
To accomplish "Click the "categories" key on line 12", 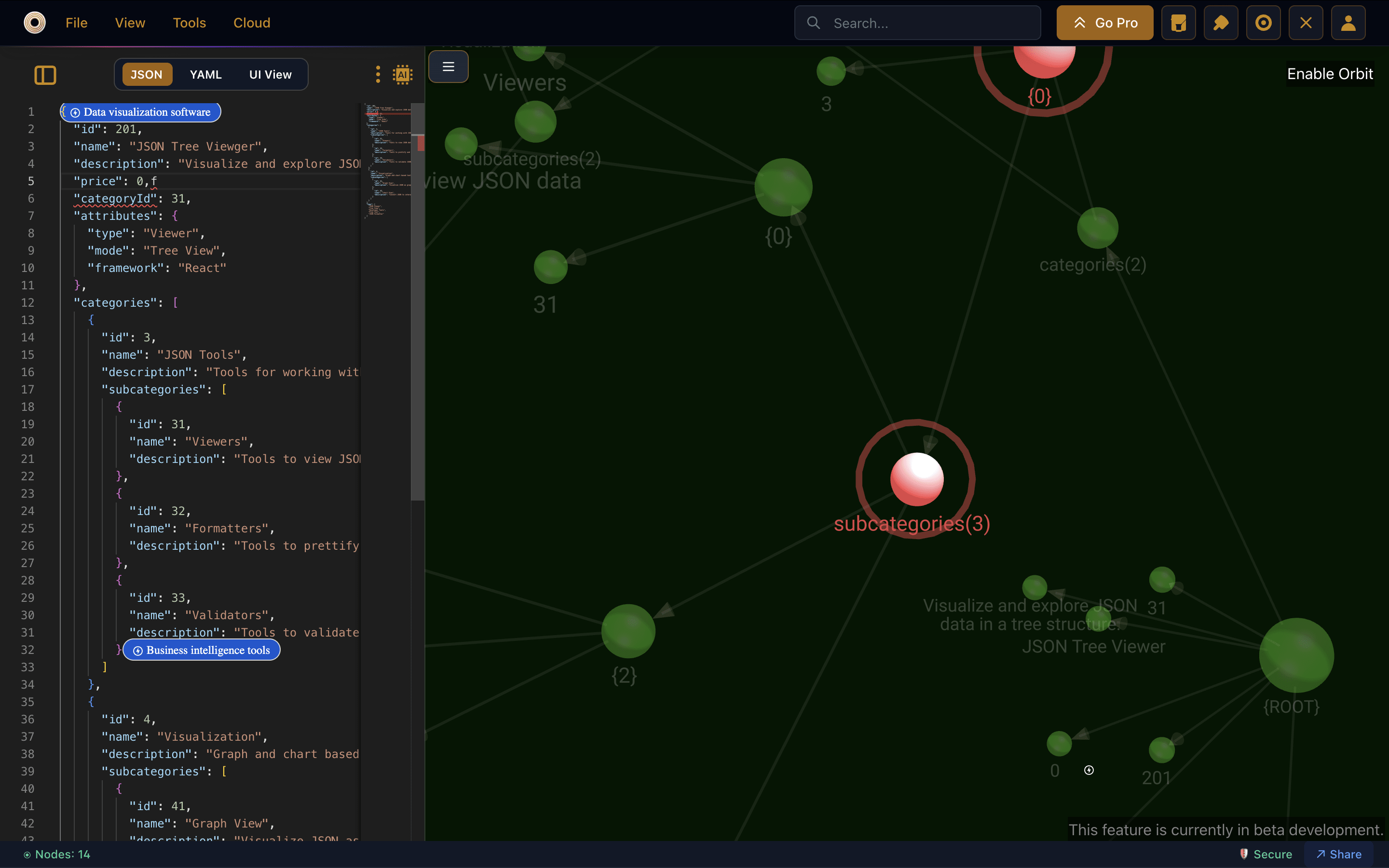I will coord(115,302).
